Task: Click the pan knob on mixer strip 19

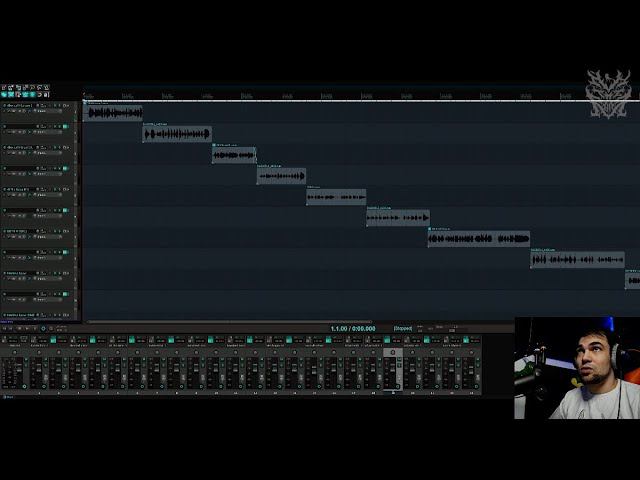Action: [393, 352]
